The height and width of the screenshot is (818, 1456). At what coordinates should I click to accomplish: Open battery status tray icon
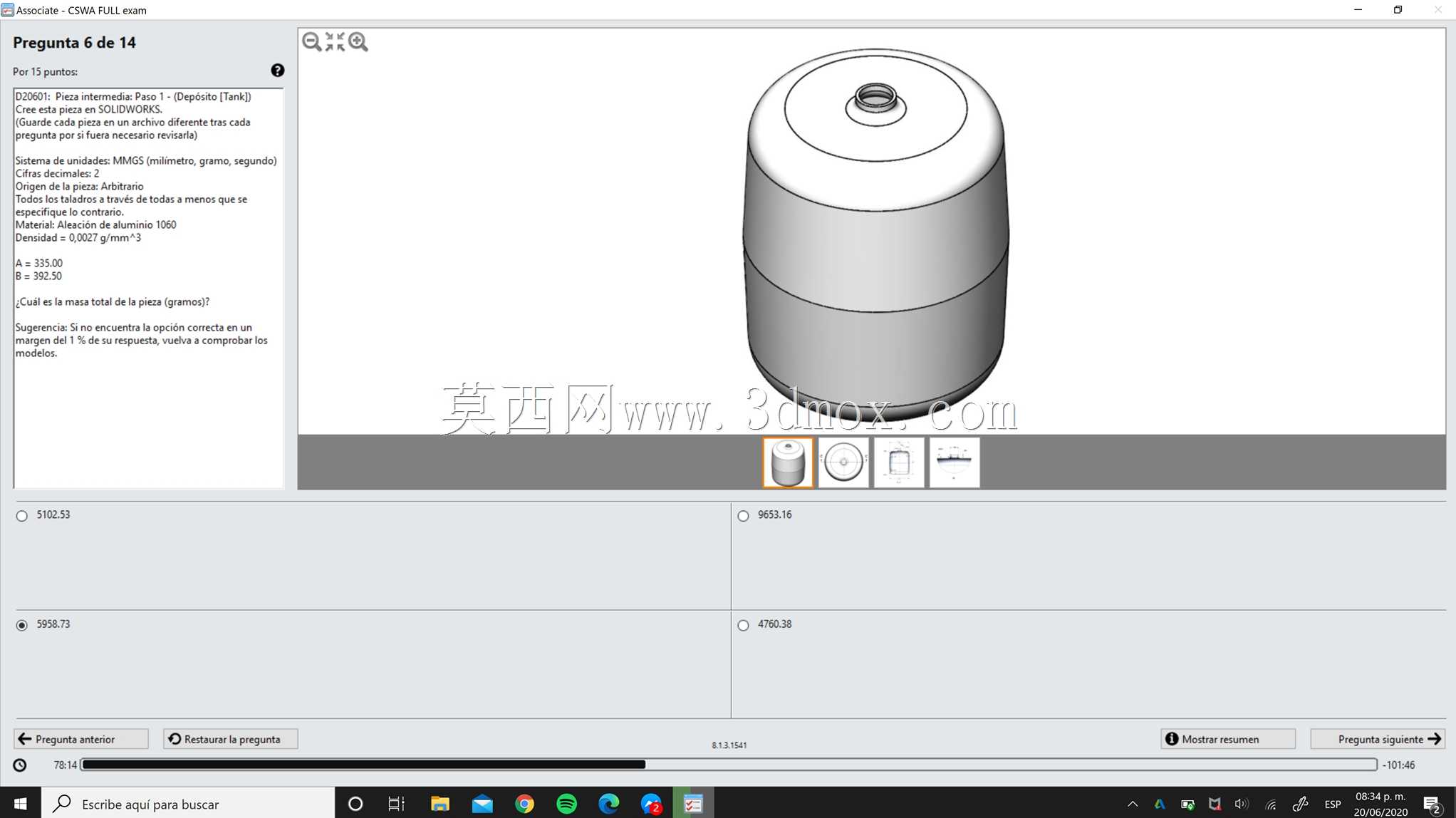[x=1187, y=804]
